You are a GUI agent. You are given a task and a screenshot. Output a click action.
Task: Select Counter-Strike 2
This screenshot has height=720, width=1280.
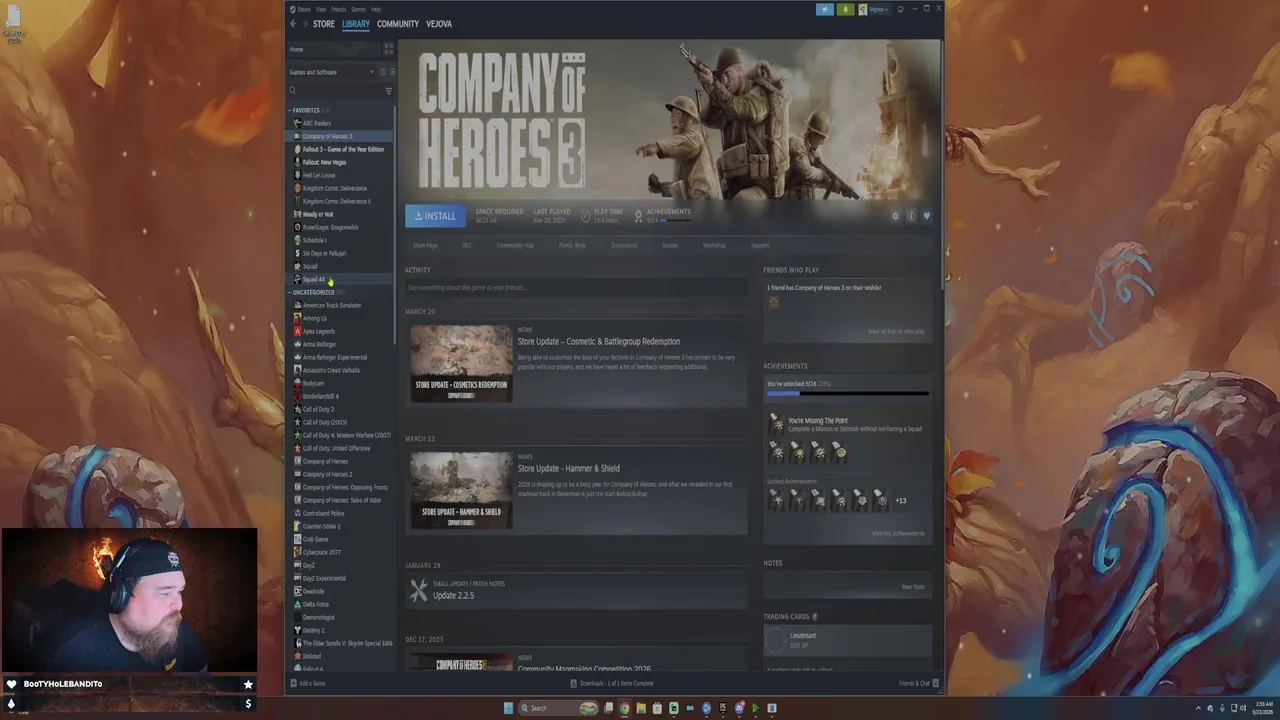point(322,526)
